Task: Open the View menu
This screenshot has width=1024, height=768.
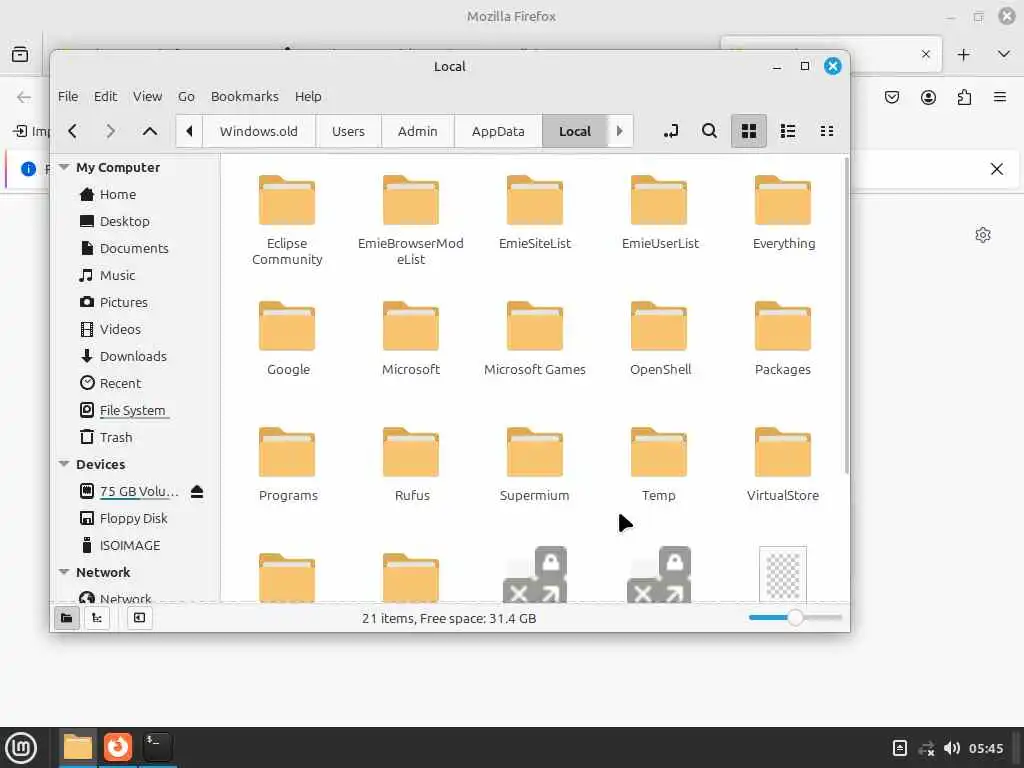Action: coord(148,97)
